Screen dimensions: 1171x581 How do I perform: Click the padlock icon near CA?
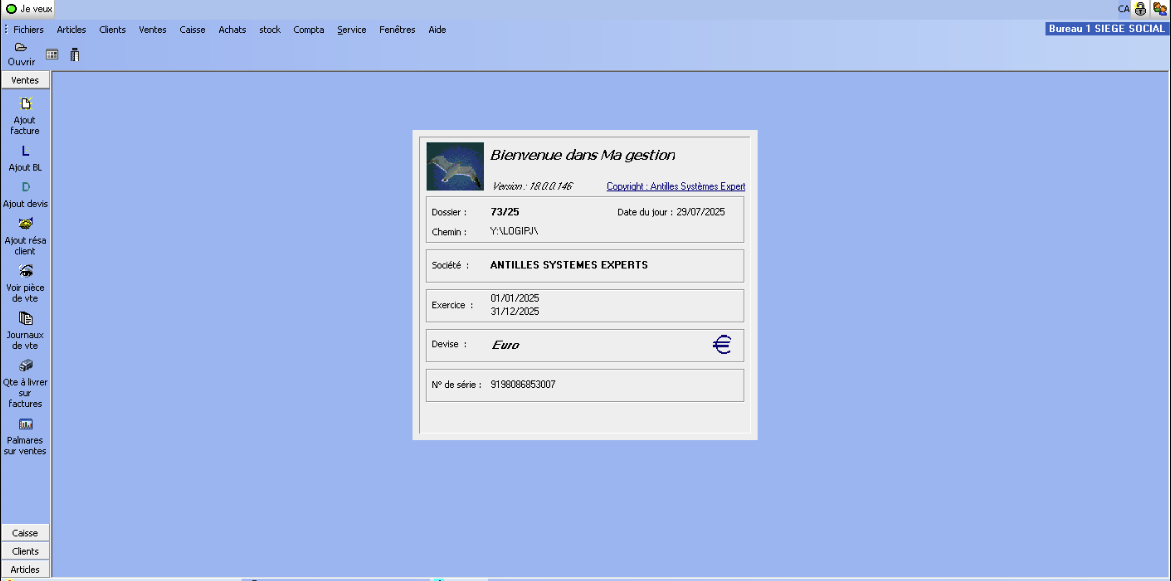pyautogui.click(x=1140, y=8)
